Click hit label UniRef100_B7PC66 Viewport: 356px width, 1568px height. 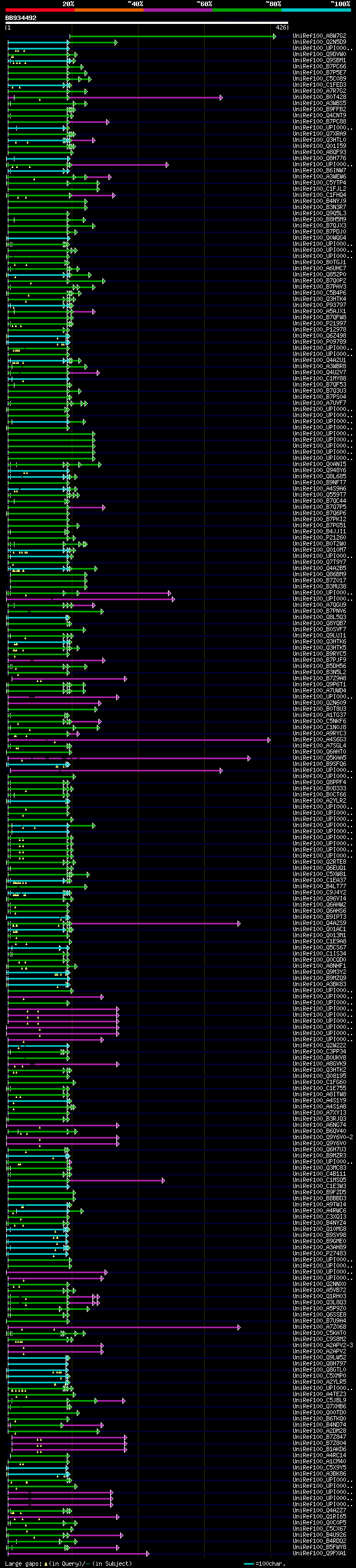tap(319, 66)
